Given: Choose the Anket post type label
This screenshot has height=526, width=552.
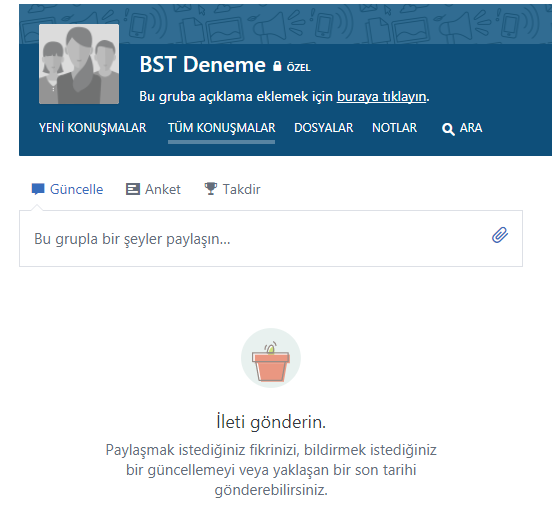Looking at the screenshot, I should click(163, 189).
